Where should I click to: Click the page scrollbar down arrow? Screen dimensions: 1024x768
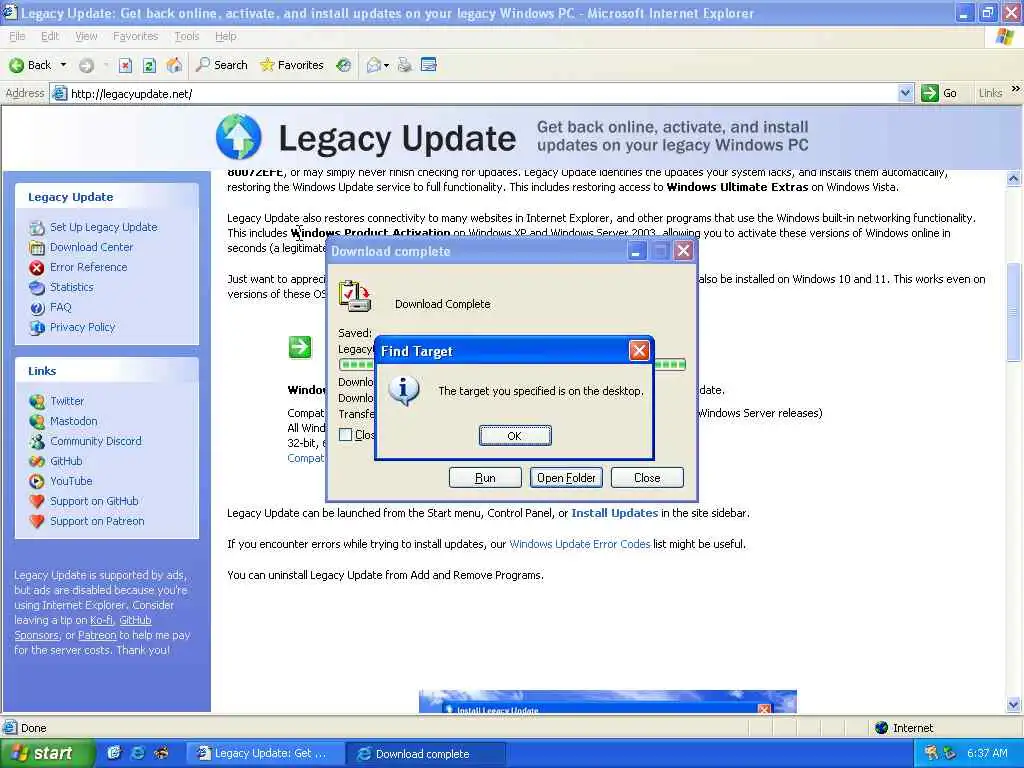1014,704
